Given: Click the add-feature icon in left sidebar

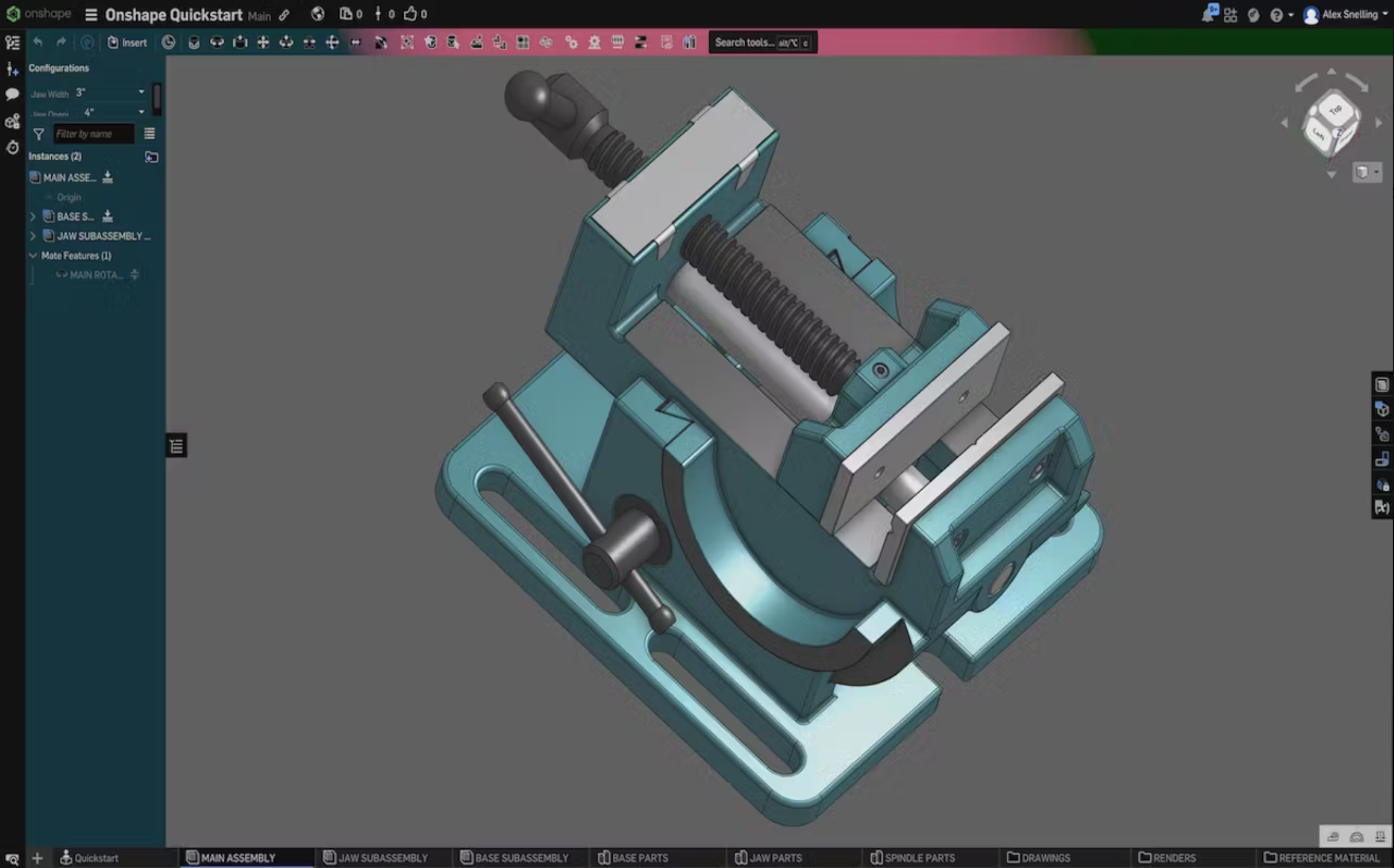Looking at the screenshot, I should (12, 69).
